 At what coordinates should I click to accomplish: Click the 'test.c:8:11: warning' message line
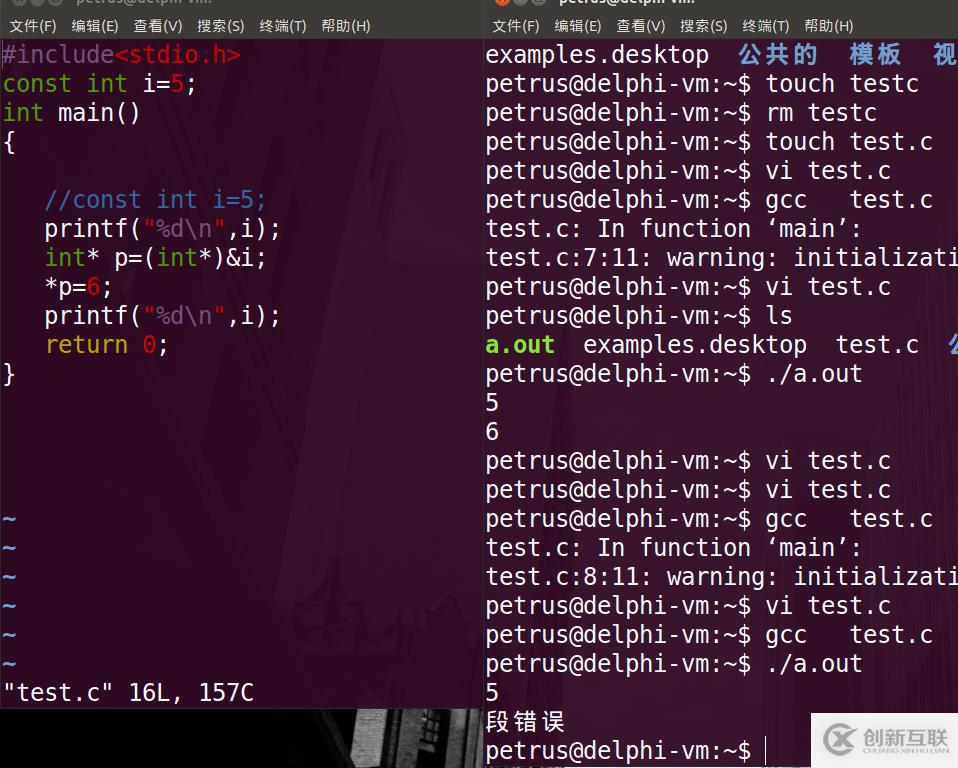pyautogui.click(x=722, y=577)
